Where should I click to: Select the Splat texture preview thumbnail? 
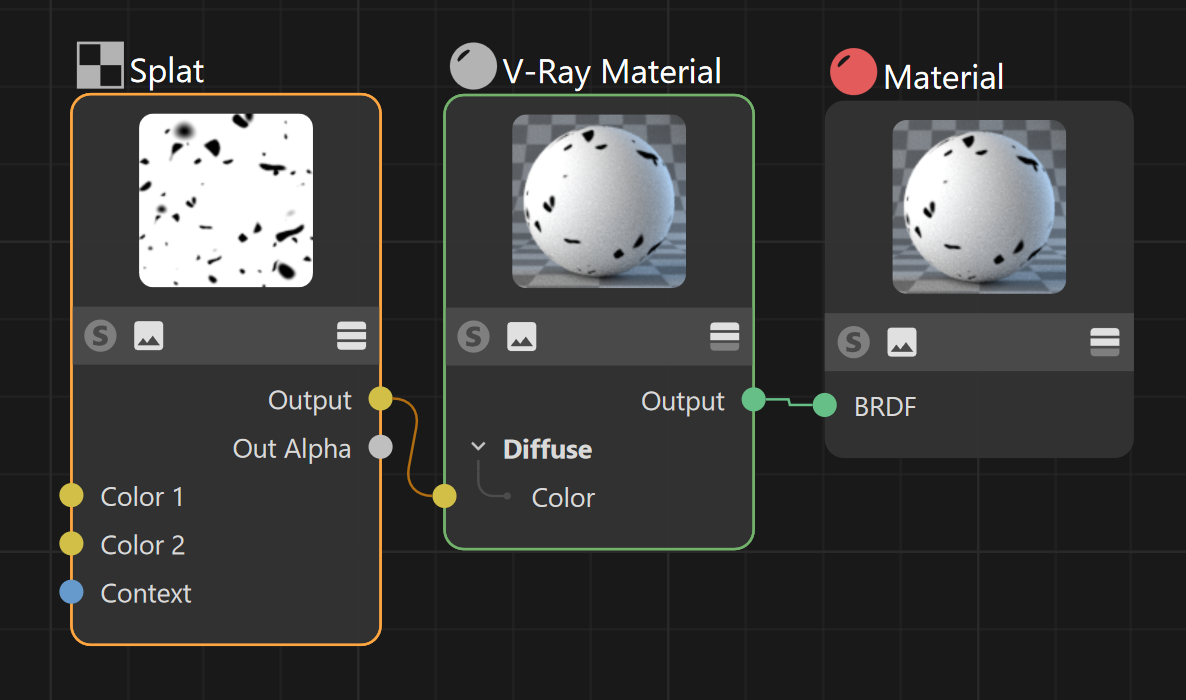[x=225, y=201]
